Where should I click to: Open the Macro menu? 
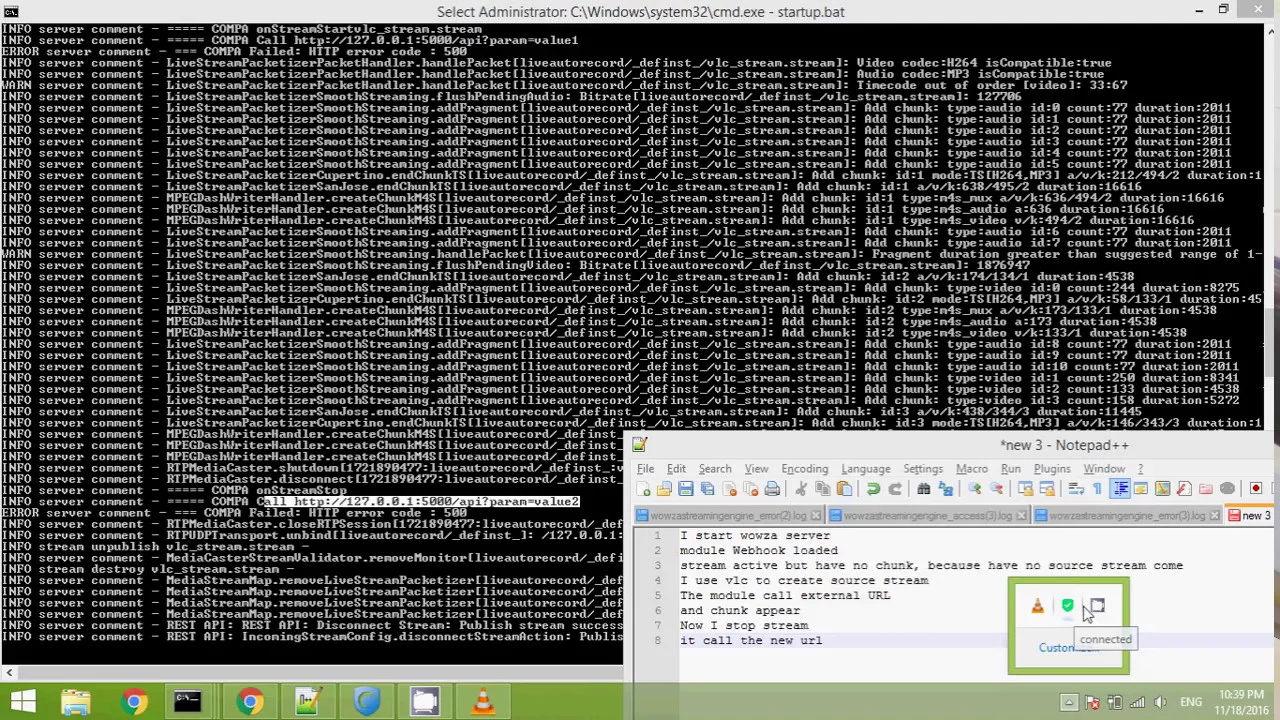tap(972, 469)
